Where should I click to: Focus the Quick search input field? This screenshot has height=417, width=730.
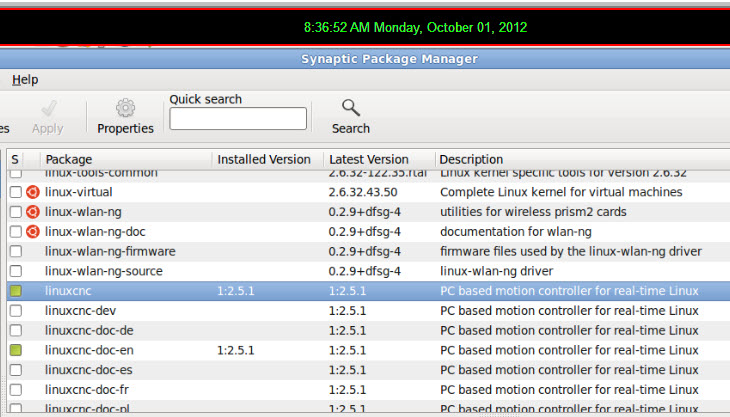point(238,119)
